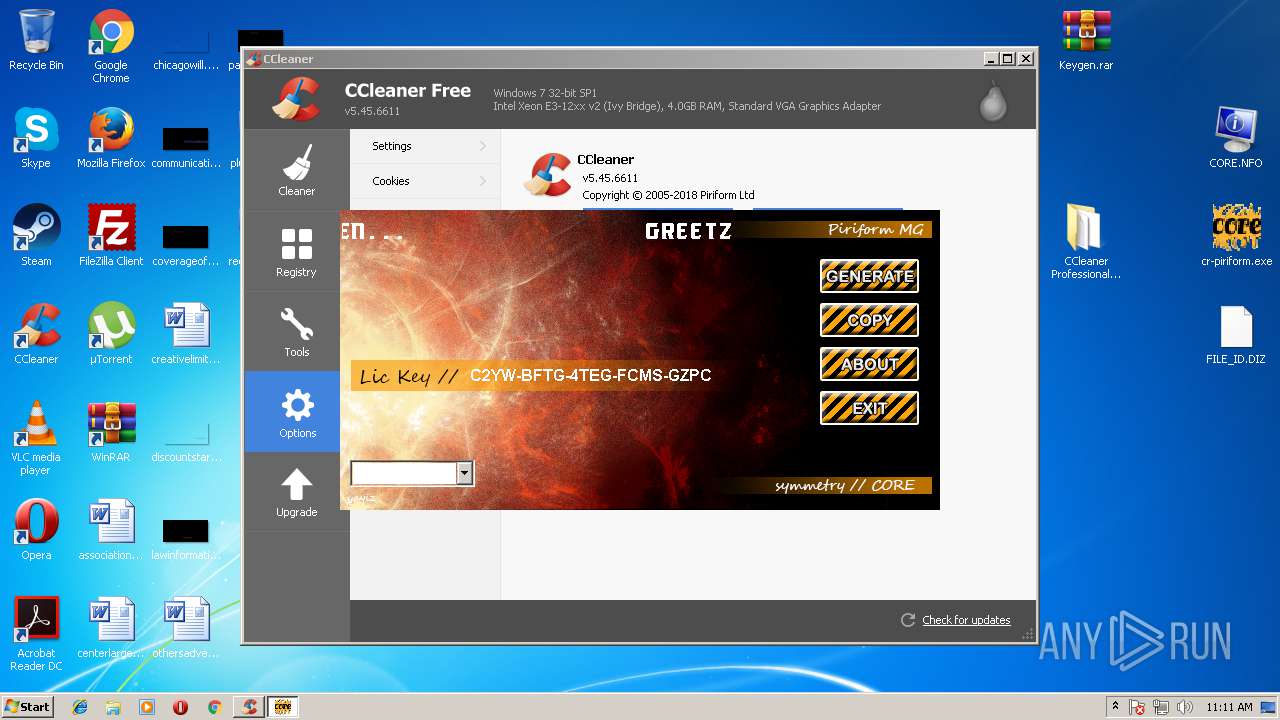
Task: Open the association Word document on desktop
Action: tap(111, 530)
